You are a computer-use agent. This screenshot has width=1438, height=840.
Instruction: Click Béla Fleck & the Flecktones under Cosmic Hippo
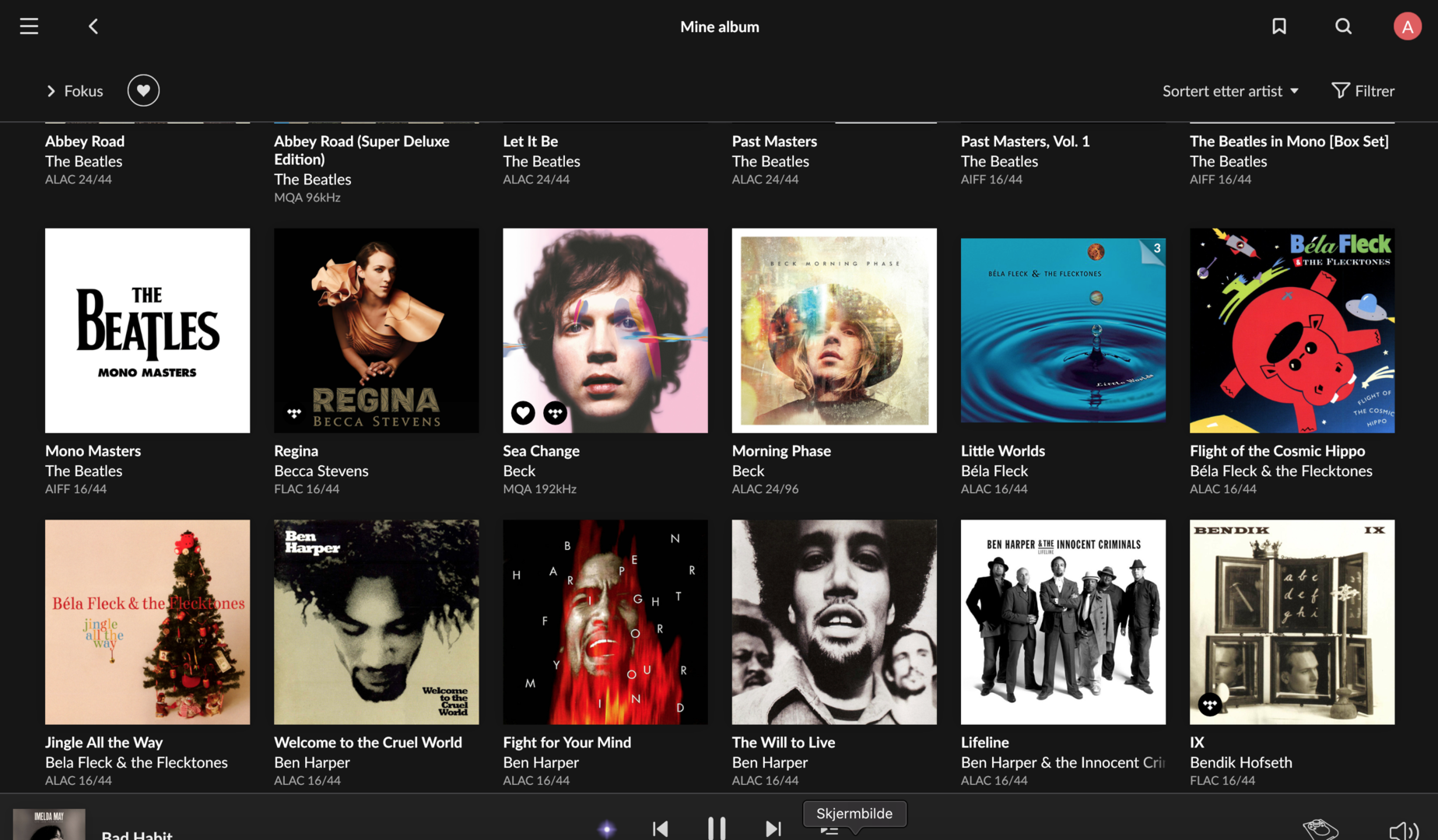click(x=1281, y=471)
